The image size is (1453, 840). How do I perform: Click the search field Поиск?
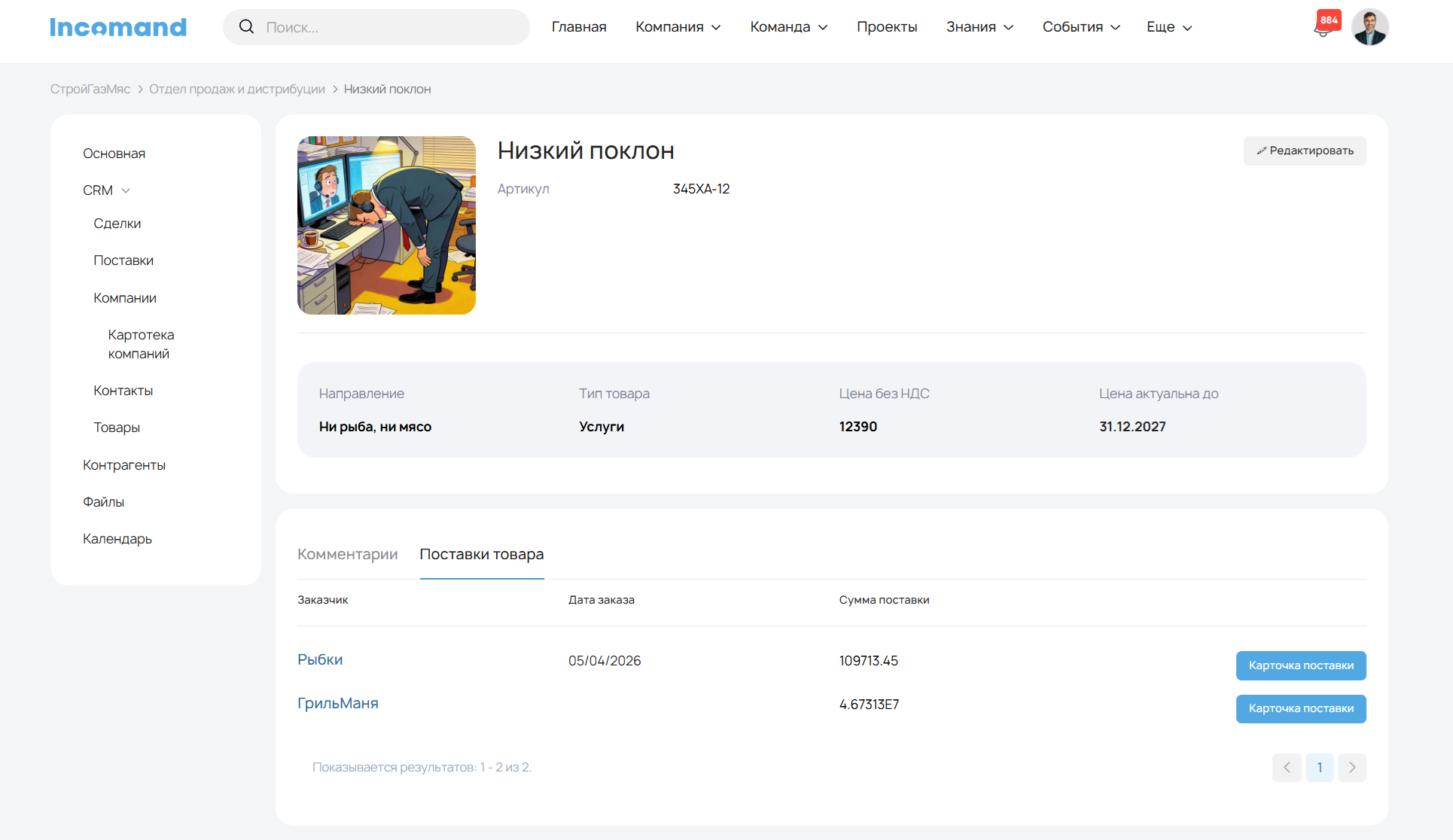coord(376,27)
